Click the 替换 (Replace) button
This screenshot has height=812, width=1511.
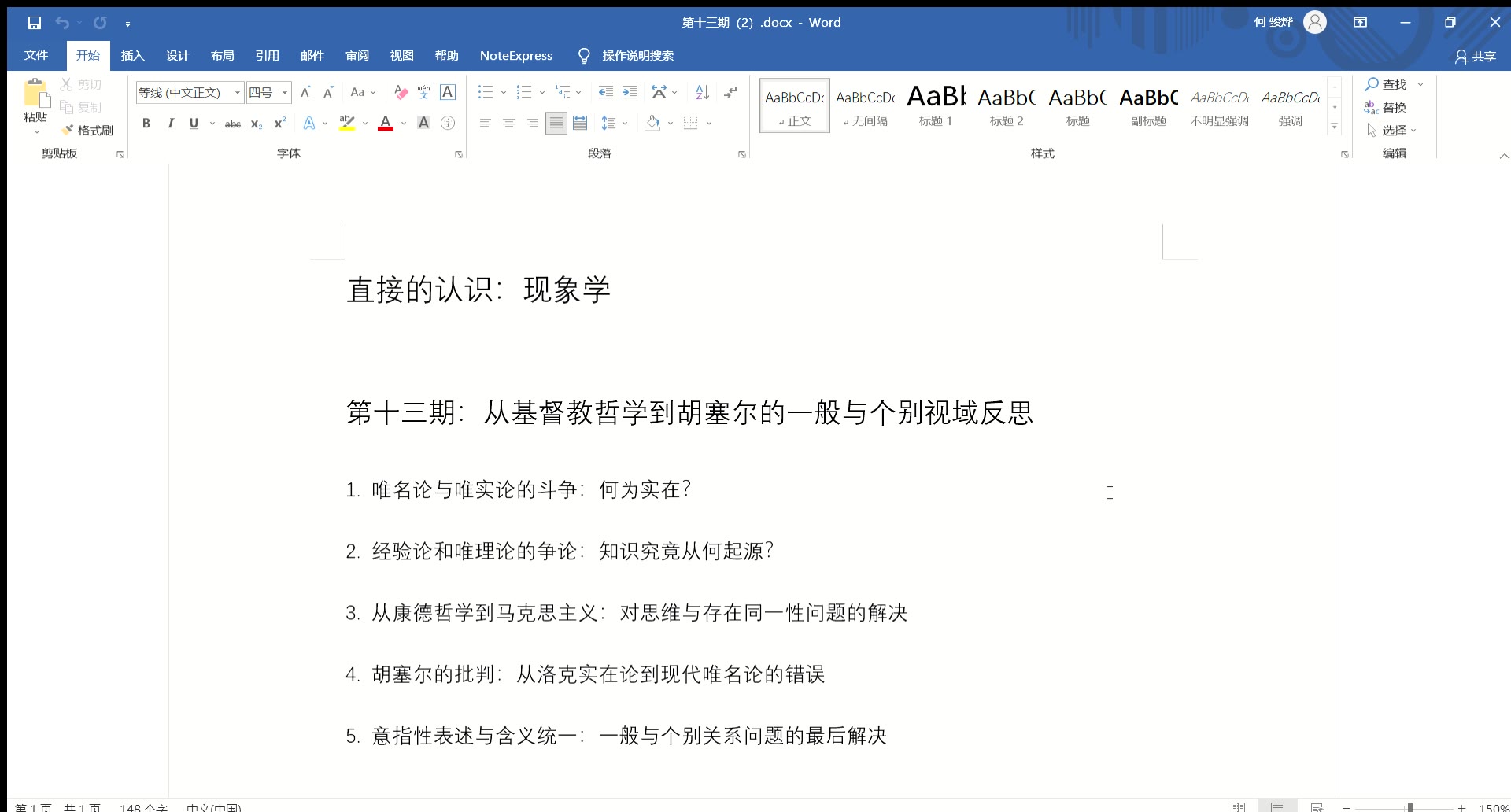click(1386, 107)
